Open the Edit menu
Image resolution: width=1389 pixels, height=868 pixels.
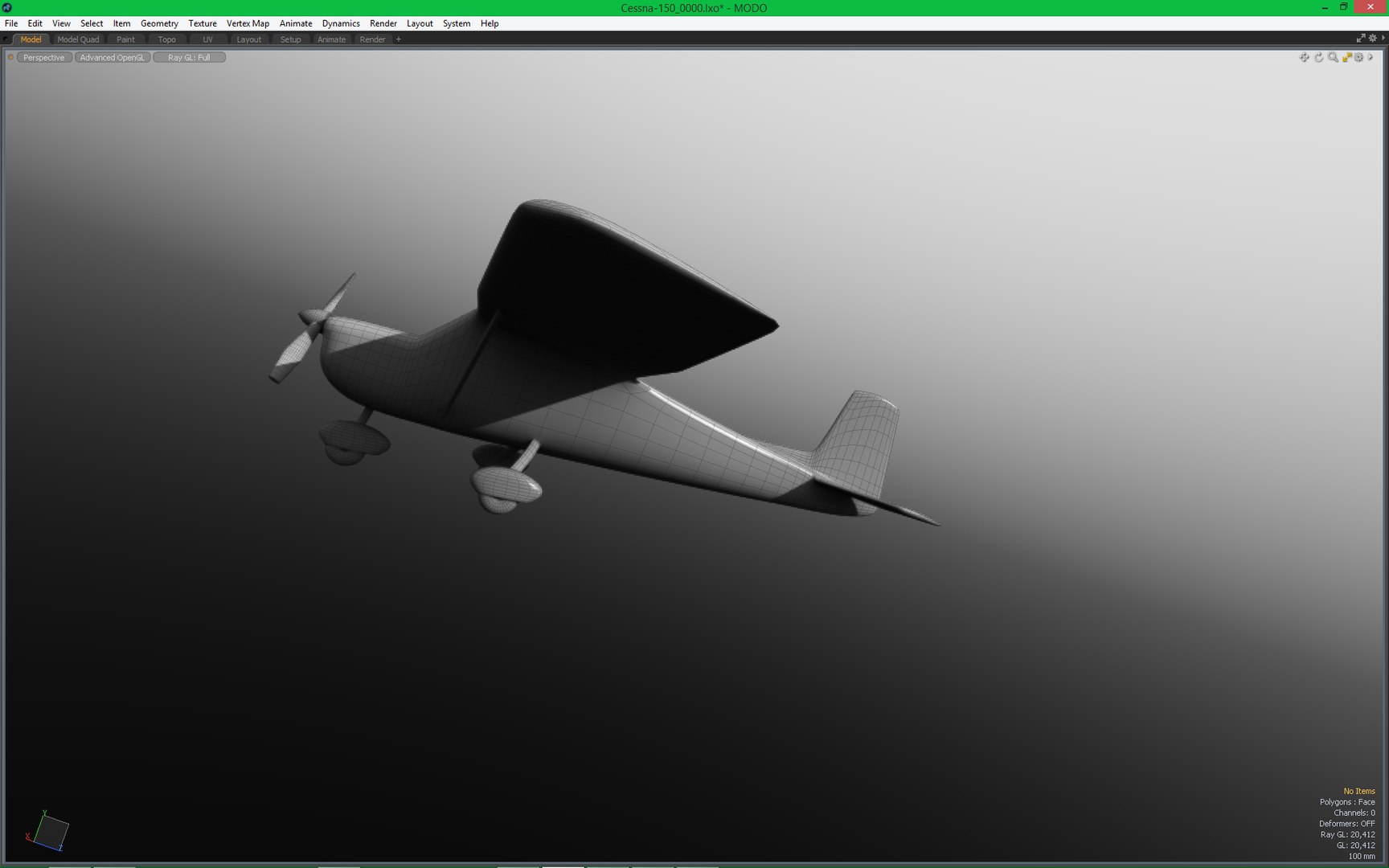point(35,23)
